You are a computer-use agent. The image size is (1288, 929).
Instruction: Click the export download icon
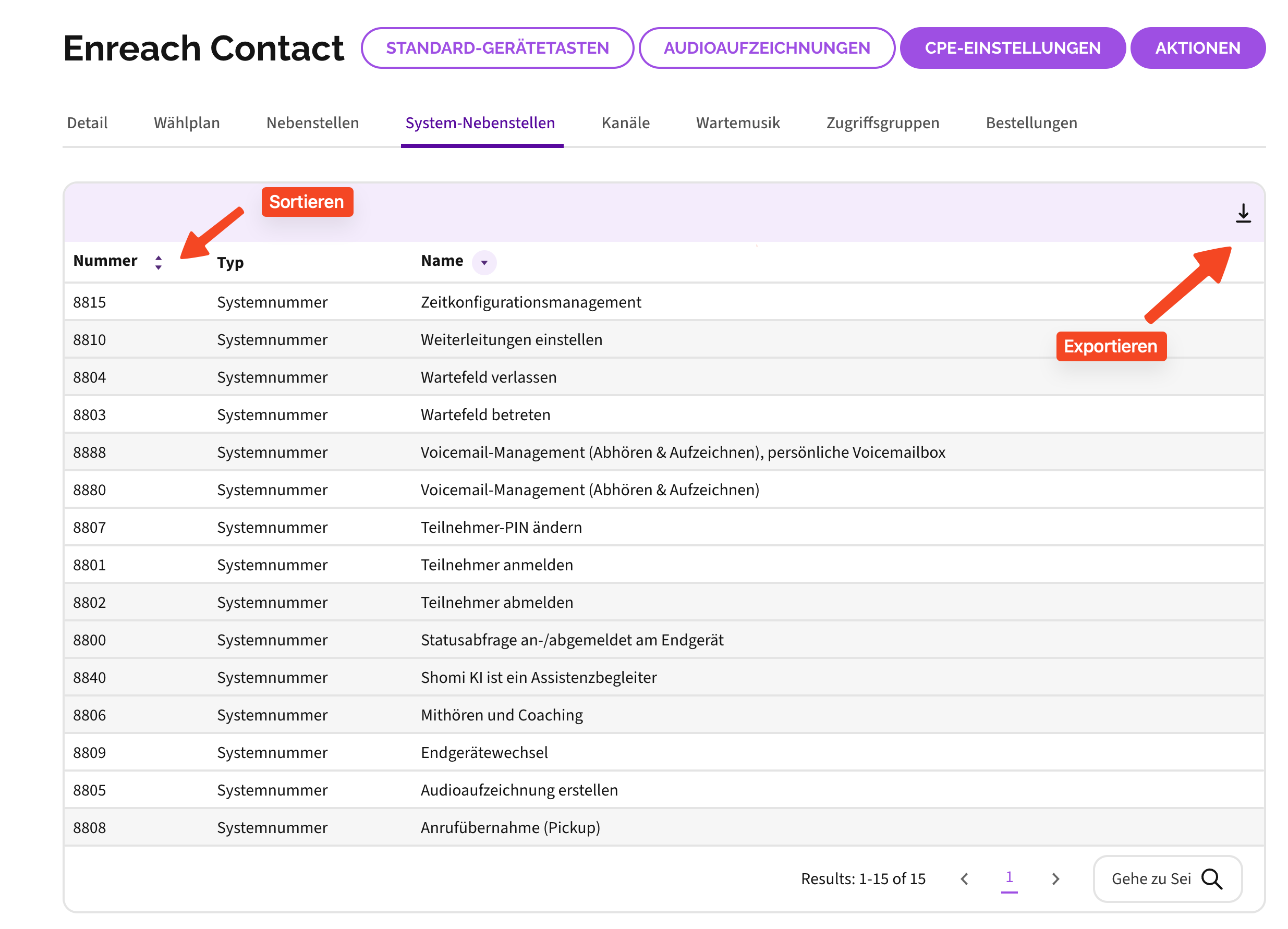point(1243,214)
